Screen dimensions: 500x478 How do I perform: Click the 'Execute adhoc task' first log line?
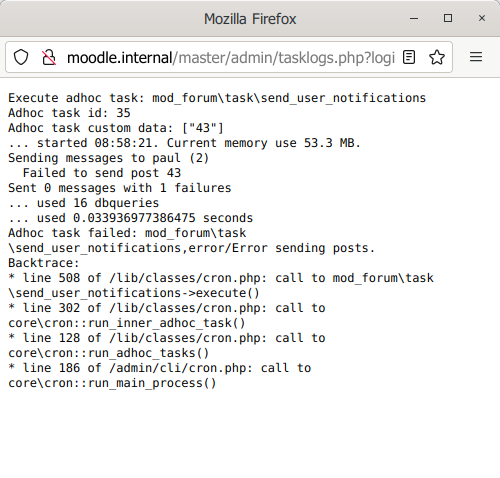pyautogui.click(x=217, y=98)
